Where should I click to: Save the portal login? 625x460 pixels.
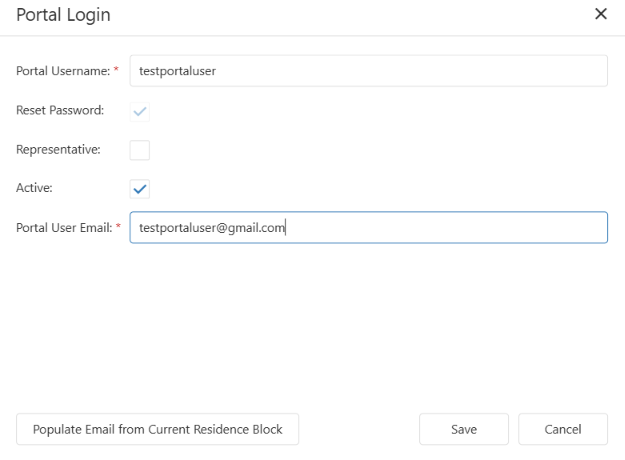point(464,429)
